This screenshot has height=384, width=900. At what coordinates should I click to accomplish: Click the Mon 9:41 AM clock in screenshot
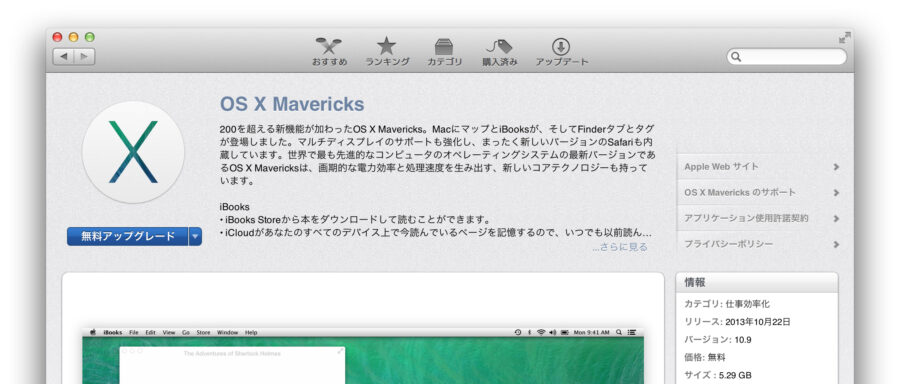pyautogui.click(x=592, y=332)
